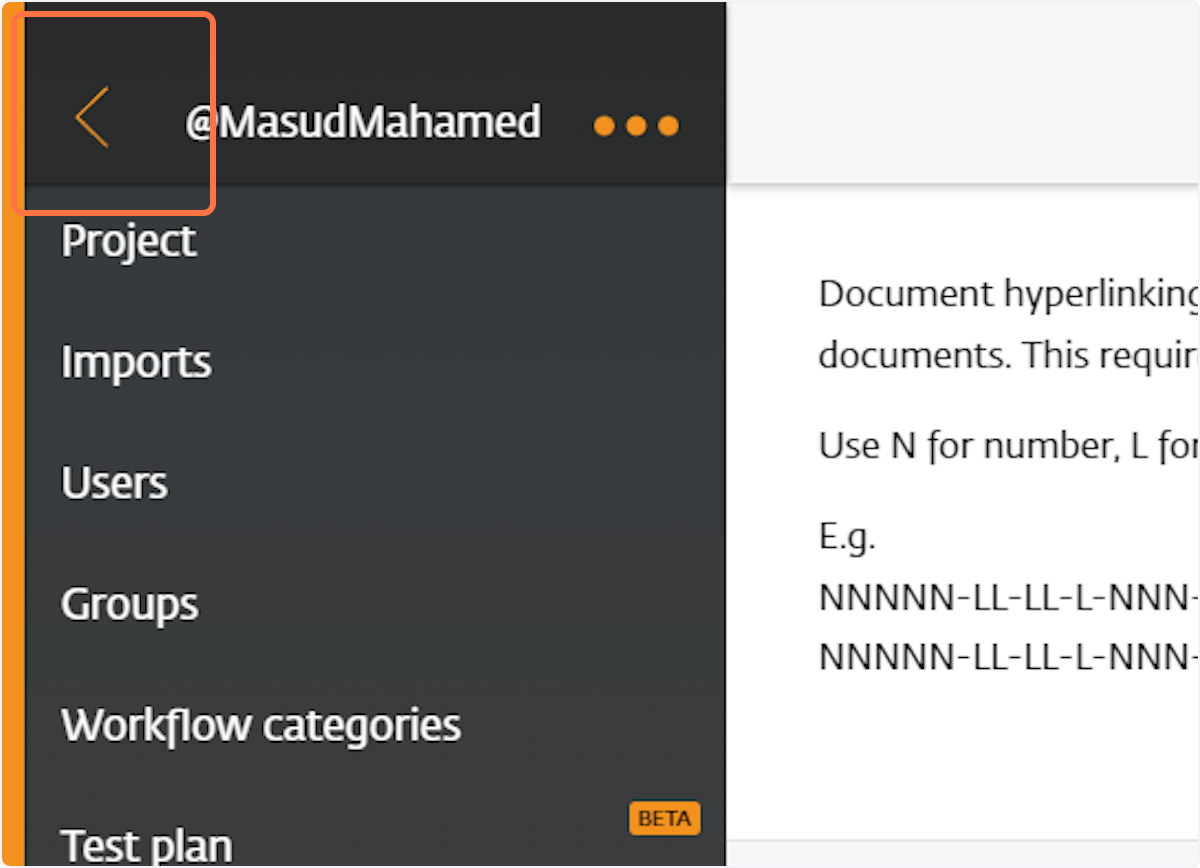
Task: Open the Project settings item
Action: pos(129,242)
